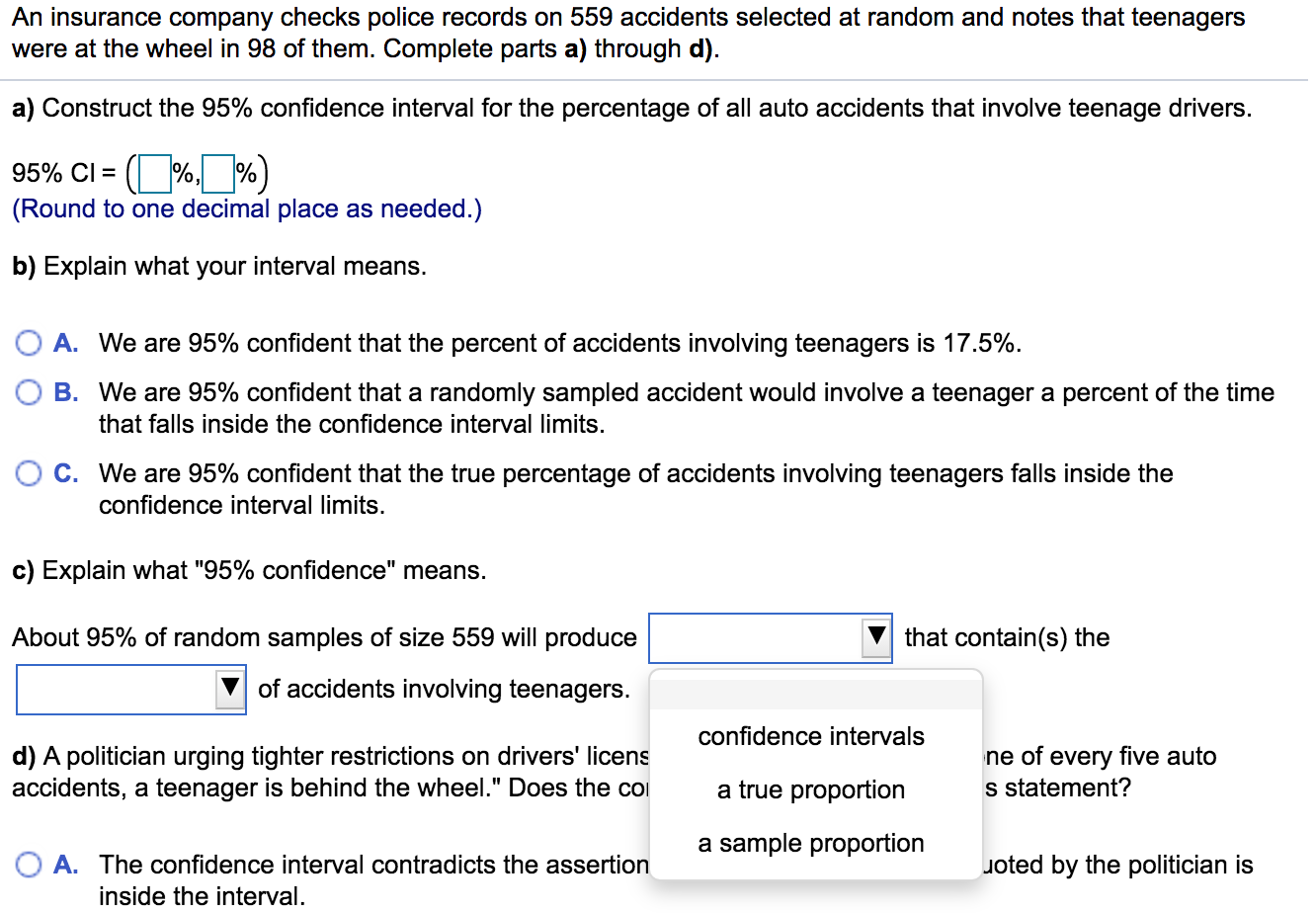Choose "confidence intervals" from the dropdown list
The image size is (1316, 913).
811,737
